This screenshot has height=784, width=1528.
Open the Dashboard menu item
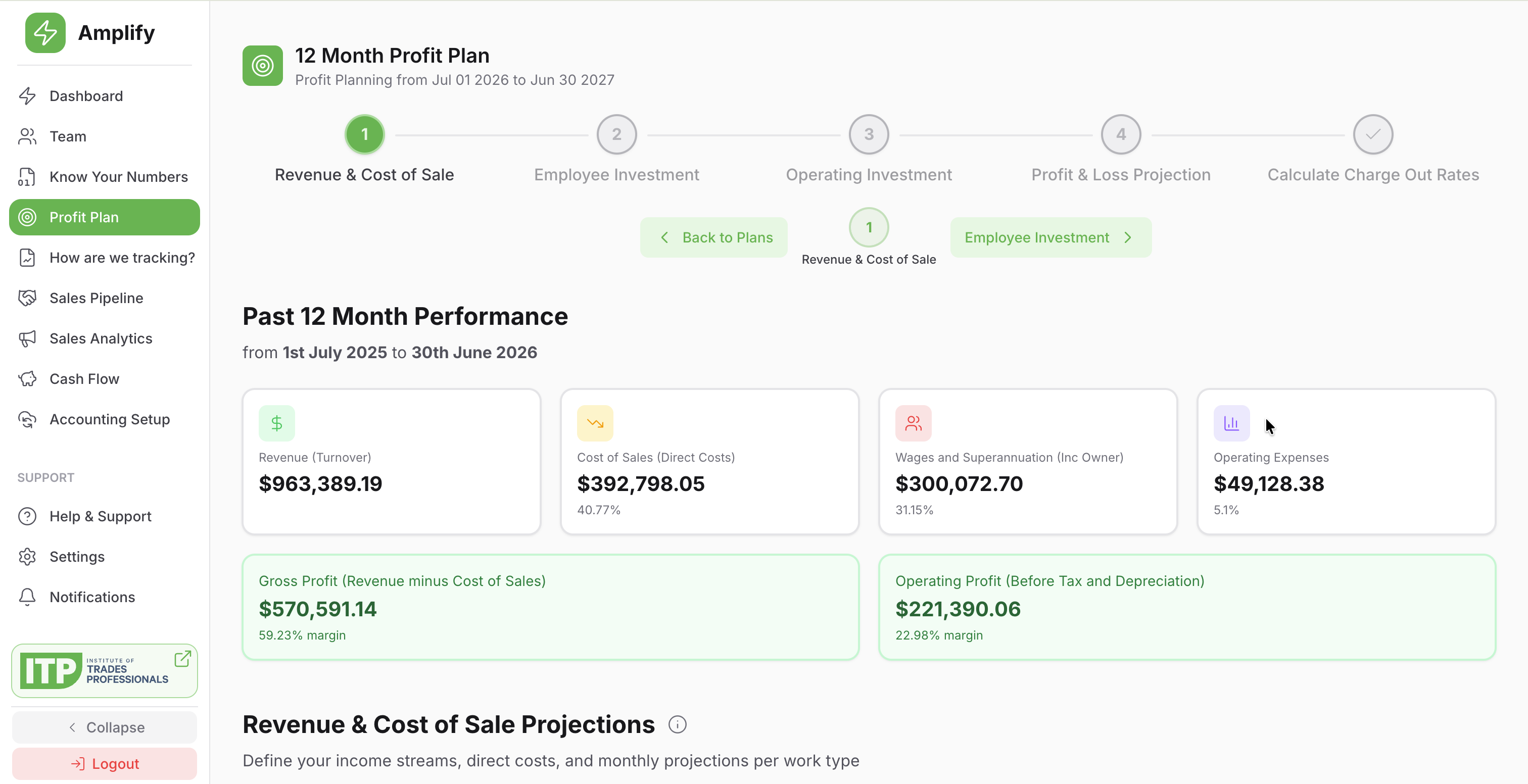click(105, 96)
